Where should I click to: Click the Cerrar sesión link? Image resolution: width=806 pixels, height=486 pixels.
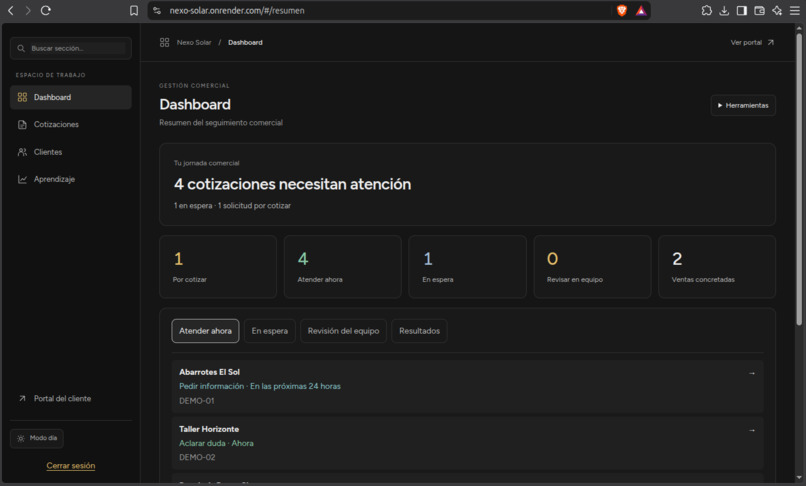click(70, 465)
